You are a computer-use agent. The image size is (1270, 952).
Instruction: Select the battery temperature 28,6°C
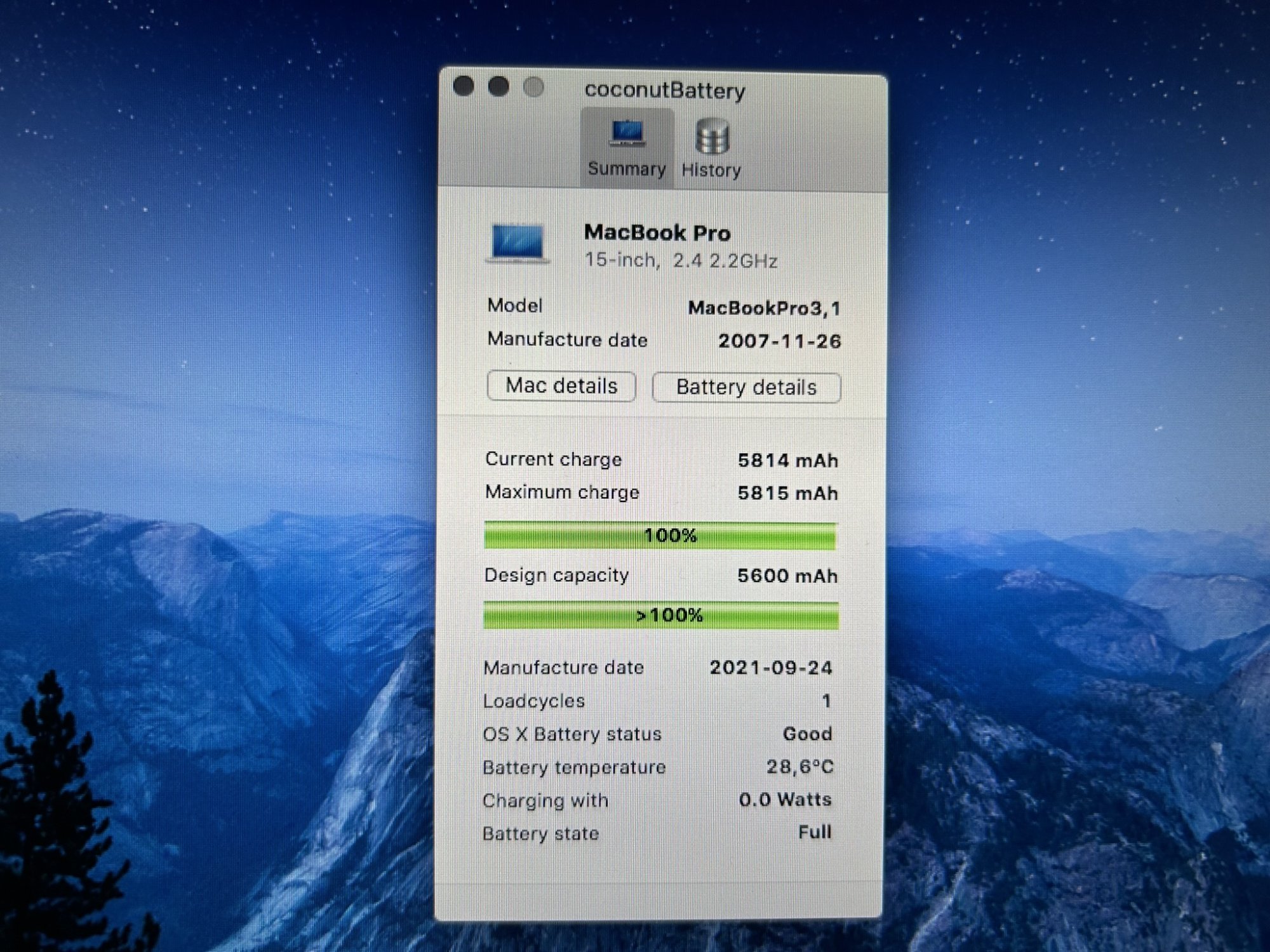tap(799, 767)
